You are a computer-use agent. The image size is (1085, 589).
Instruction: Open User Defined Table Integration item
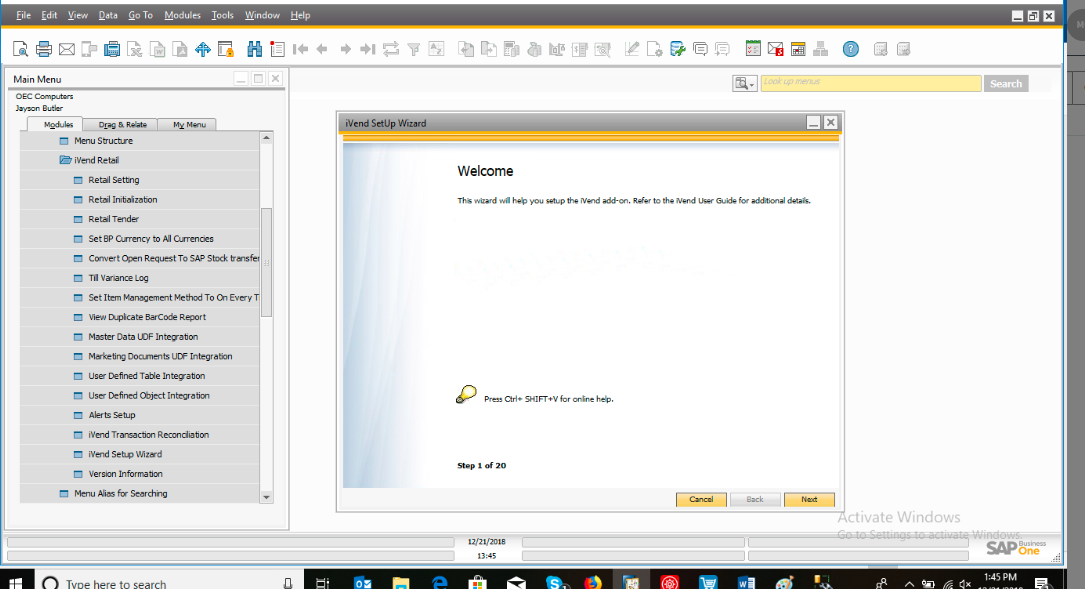[147, 376]
